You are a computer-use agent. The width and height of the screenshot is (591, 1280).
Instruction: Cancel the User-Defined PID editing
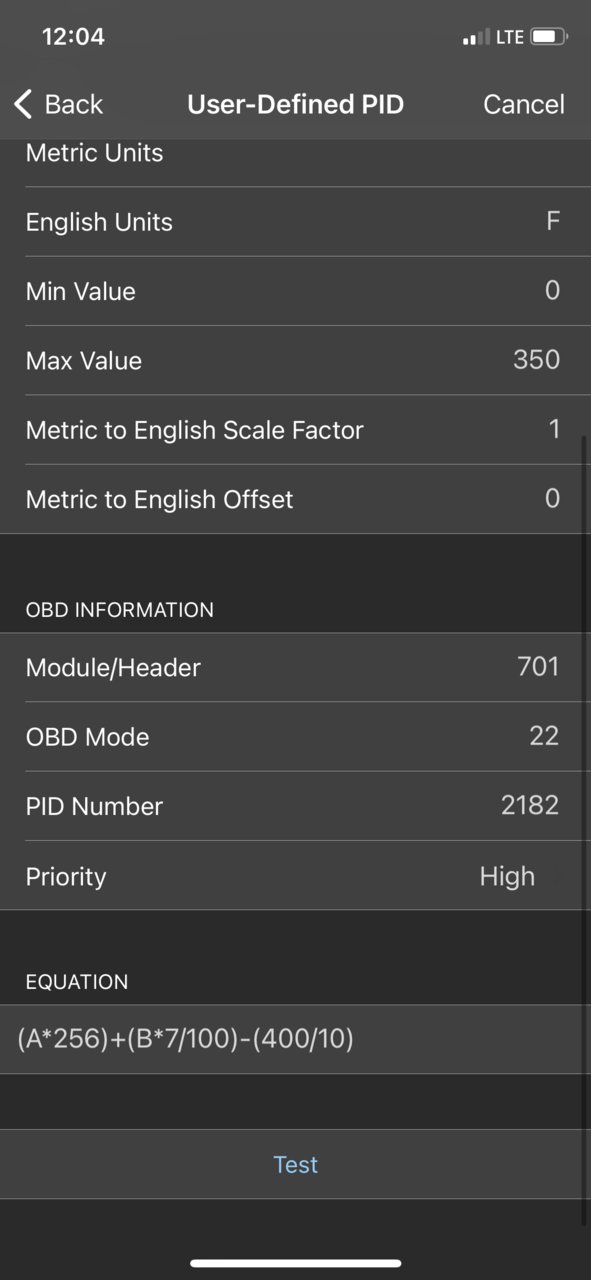pos(524,104)
